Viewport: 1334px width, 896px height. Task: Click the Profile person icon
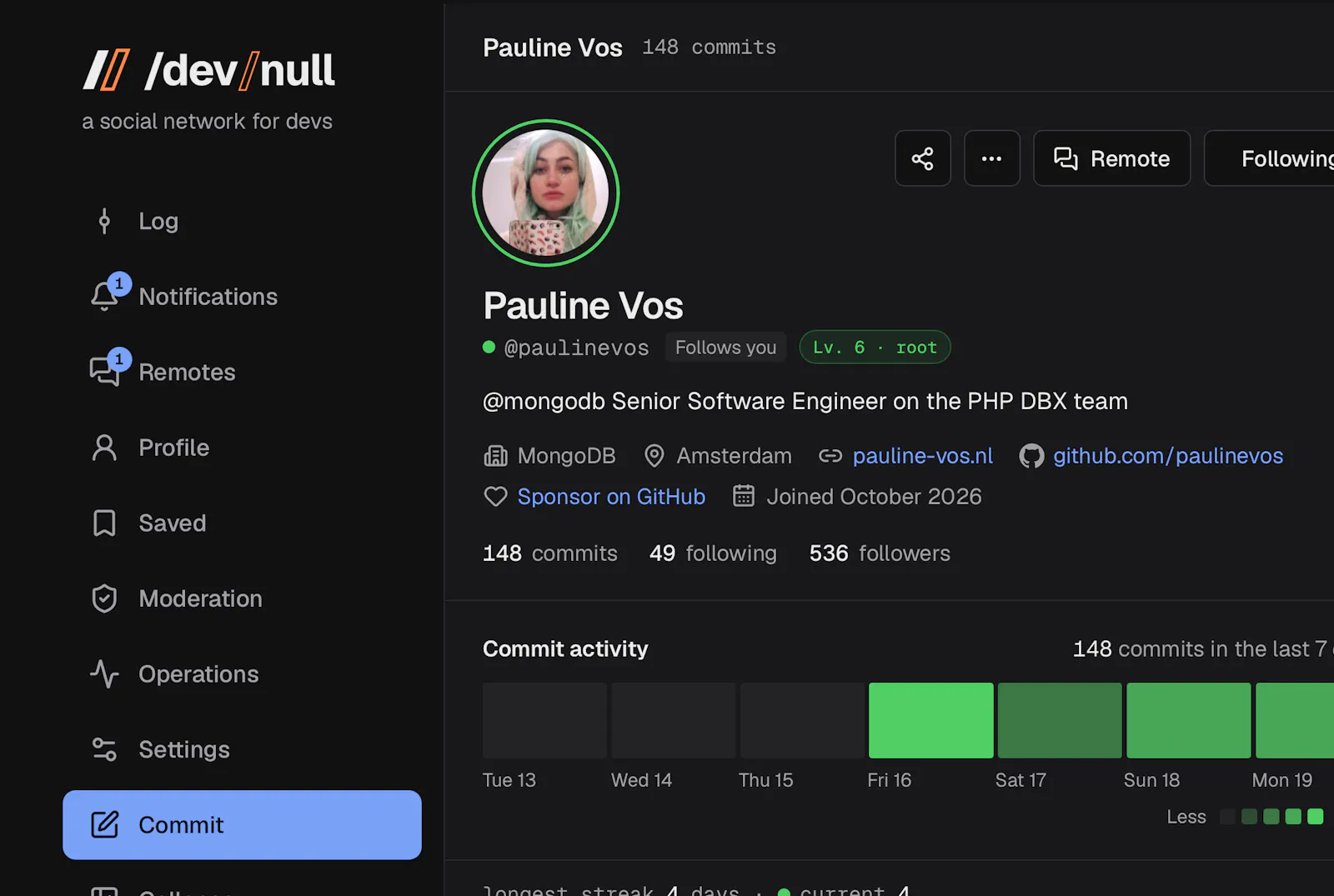104,448
